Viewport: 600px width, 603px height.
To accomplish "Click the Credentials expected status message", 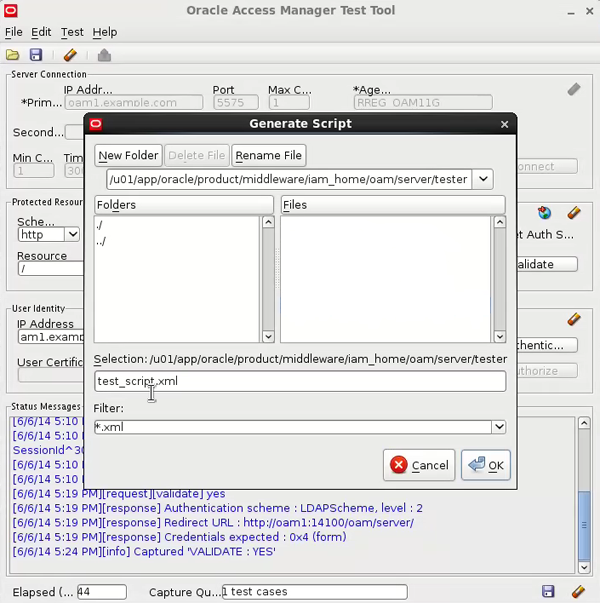I will click(180, 537).
